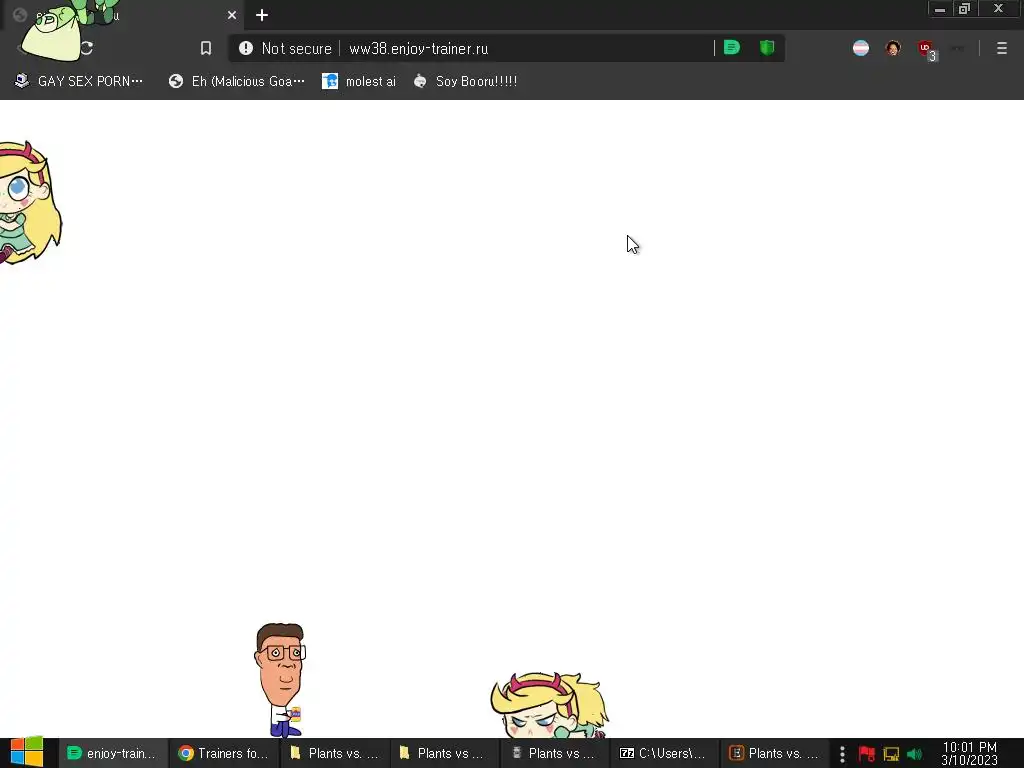This screenshot has width=1024, height=768.
Task: Close the current browser tab
Action: [x=232, y=15]
